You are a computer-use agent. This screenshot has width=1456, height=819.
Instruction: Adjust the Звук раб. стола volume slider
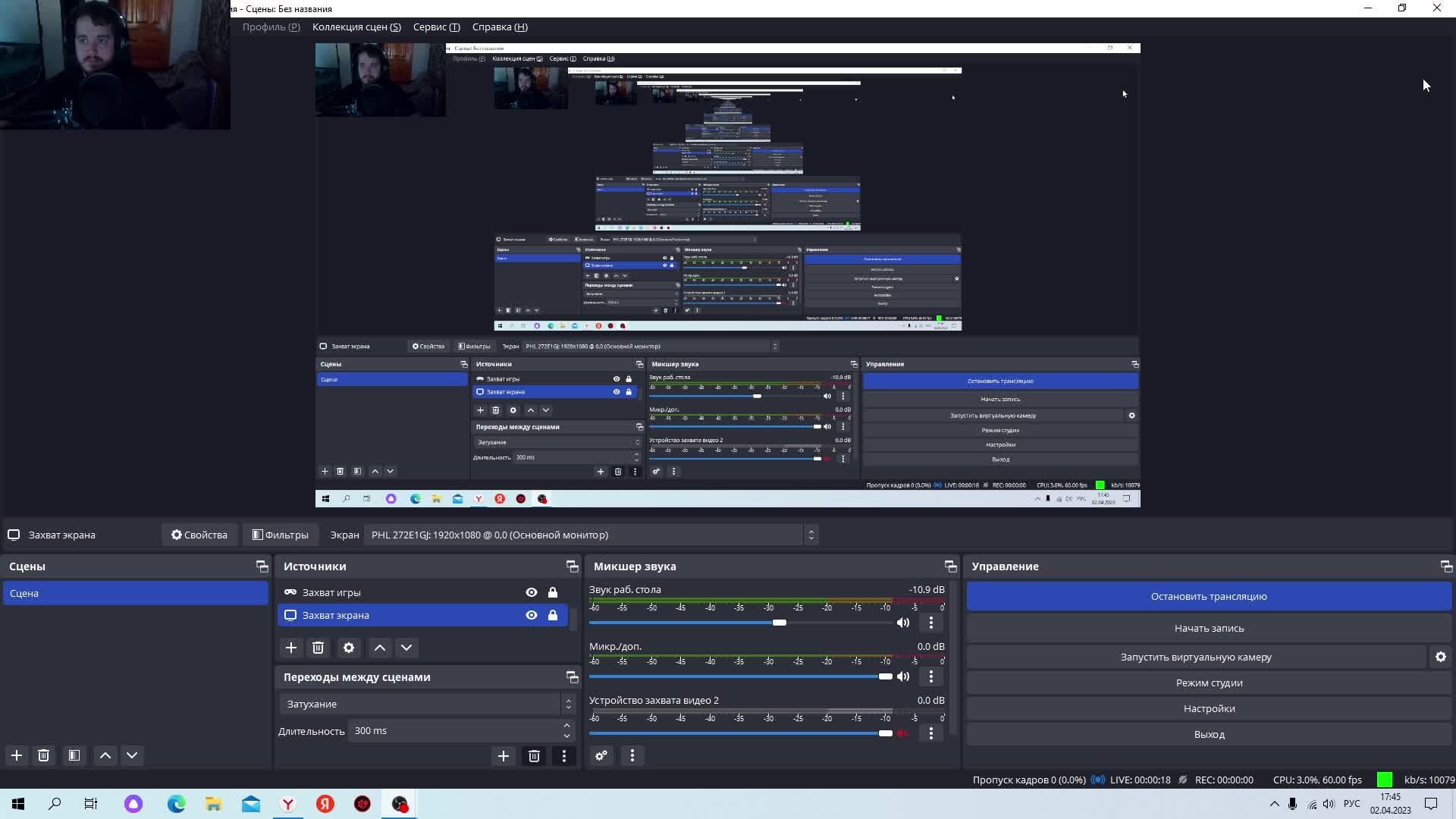point(780,623)
